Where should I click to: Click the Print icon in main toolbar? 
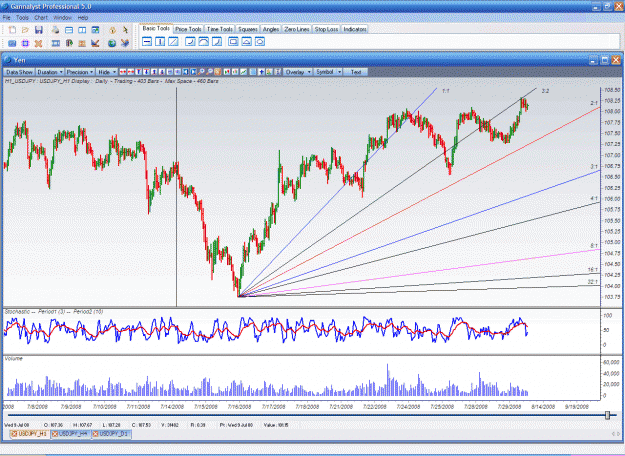coord(55,30)
